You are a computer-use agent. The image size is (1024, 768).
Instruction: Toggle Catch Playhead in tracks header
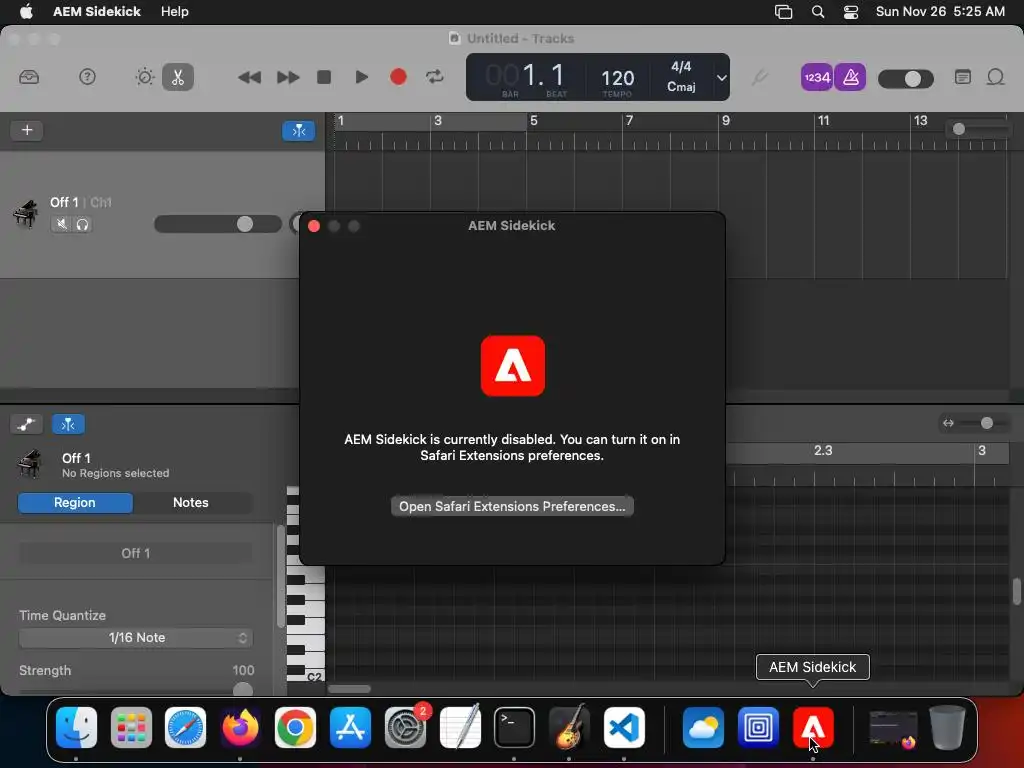pyautogui.click(x=298, y=131)
